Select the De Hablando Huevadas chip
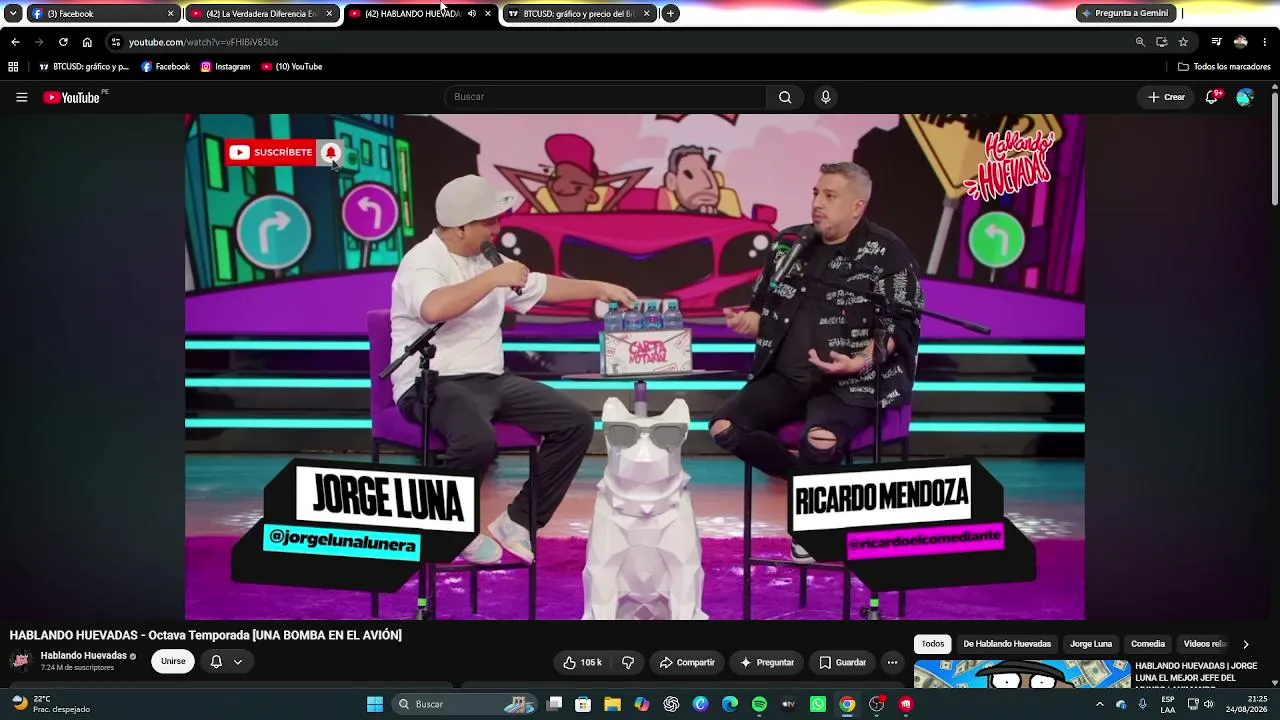The width and height of the screenshot is (1280, 720). click(1007, 645)
